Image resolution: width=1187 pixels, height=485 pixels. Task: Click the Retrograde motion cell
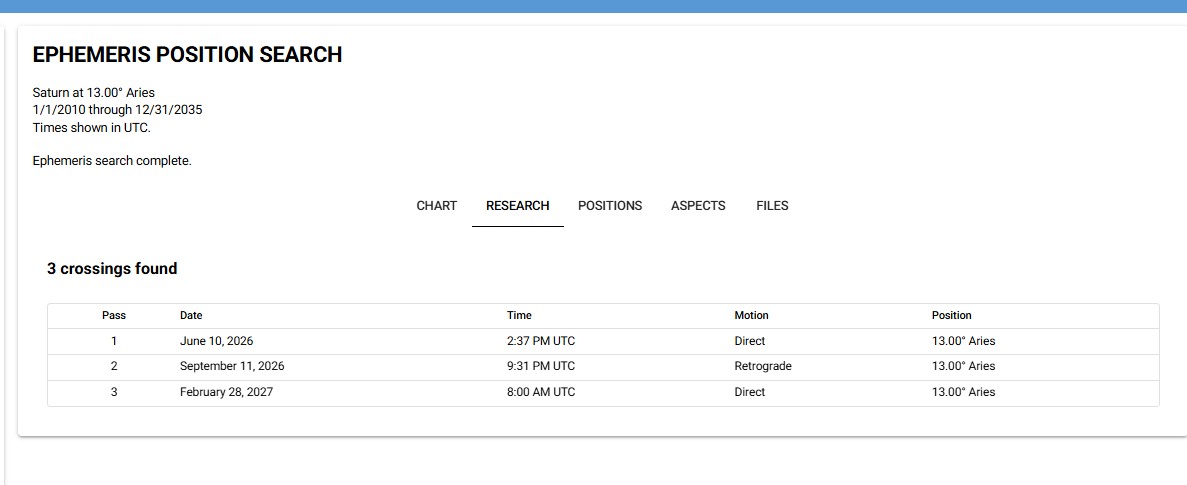click(763, 366)
